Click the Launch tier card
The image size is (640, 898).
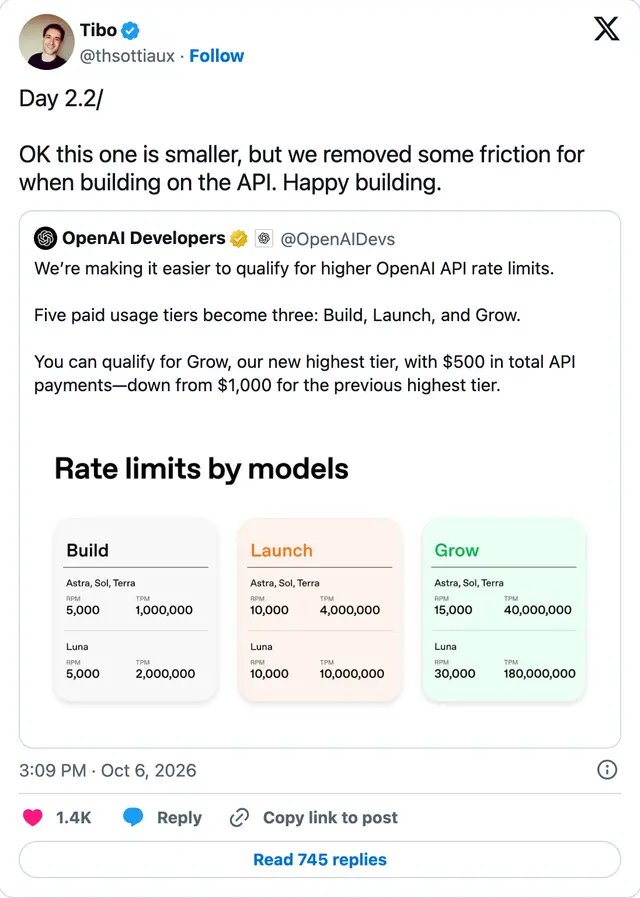pos(320,610)
